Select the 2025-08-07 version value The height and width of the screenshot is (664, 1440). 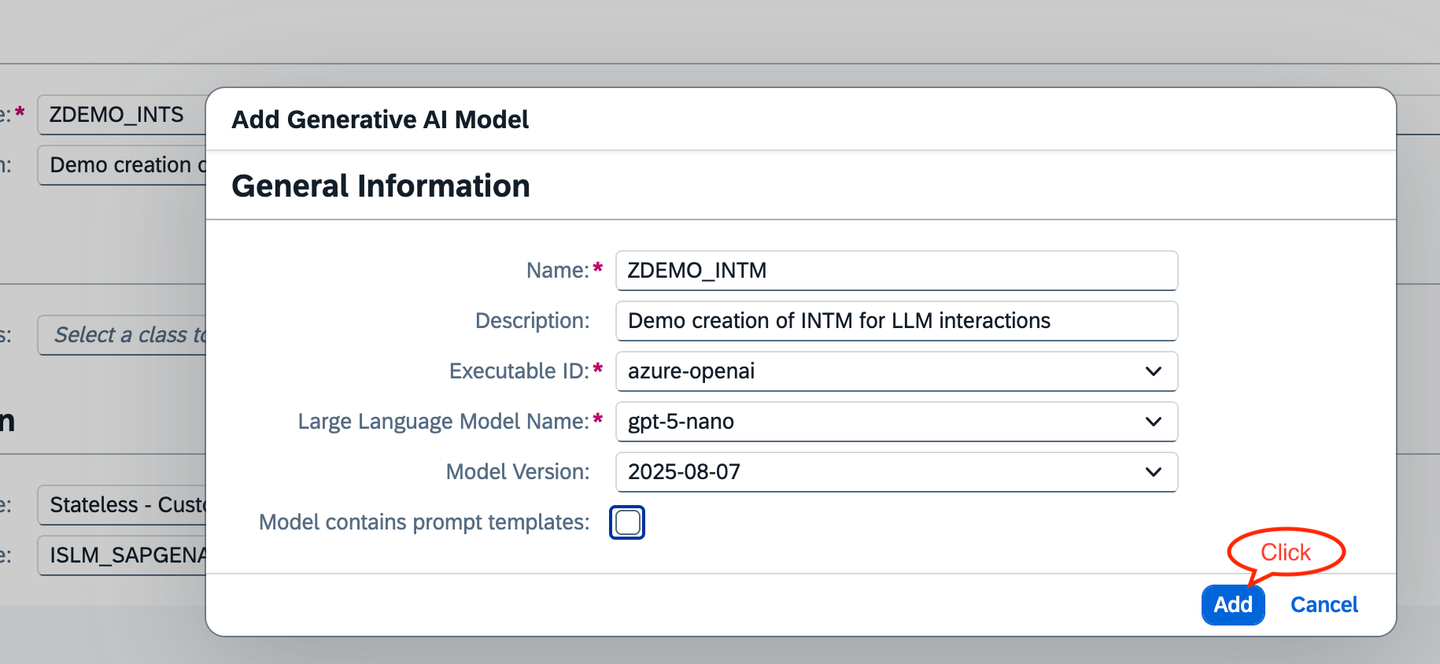(684, 472)
